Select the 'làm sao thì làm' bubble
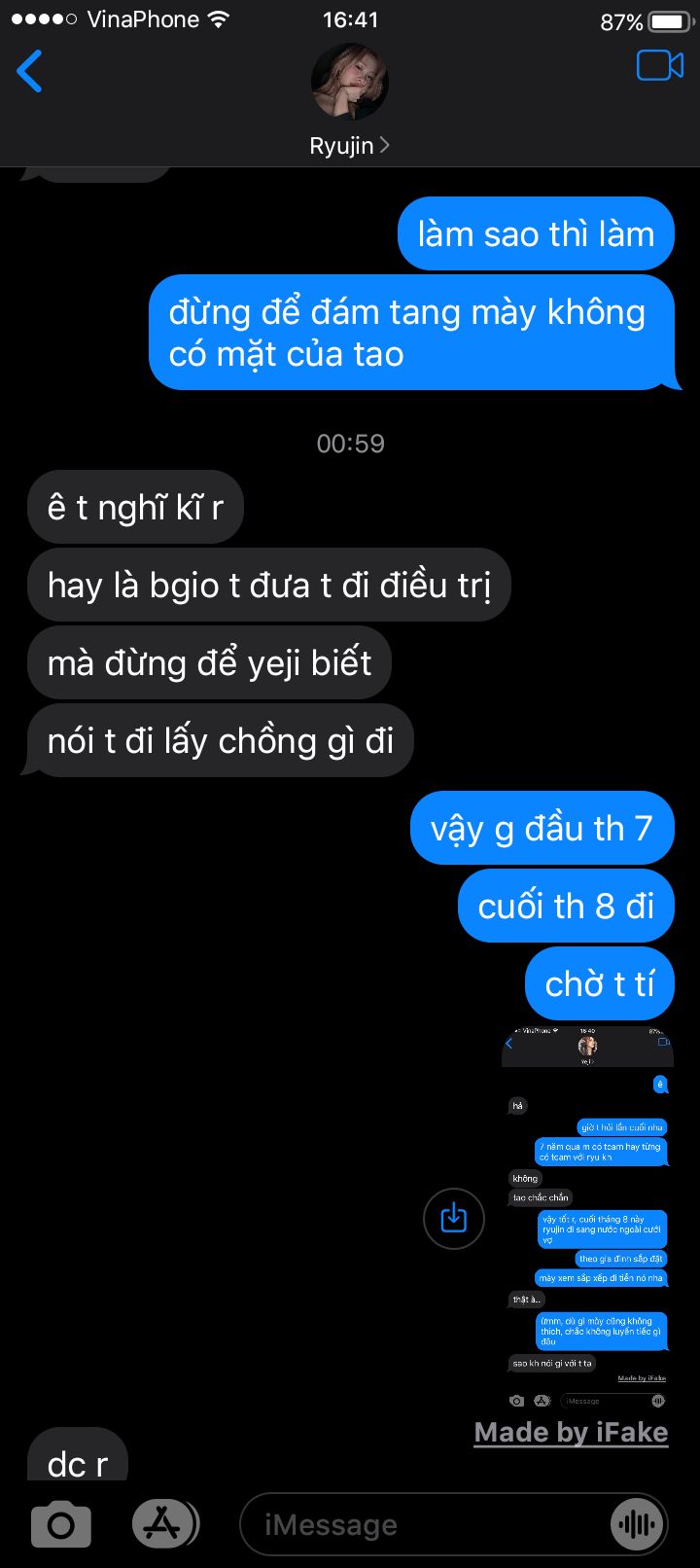The image size is (700, 1568). coord(536,233)
